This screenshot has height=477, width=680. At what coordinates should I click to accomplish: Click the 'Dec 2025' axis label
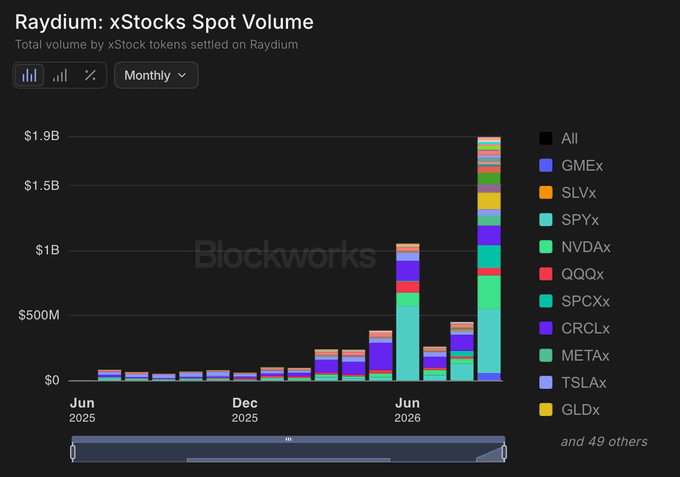click(245, 410)
